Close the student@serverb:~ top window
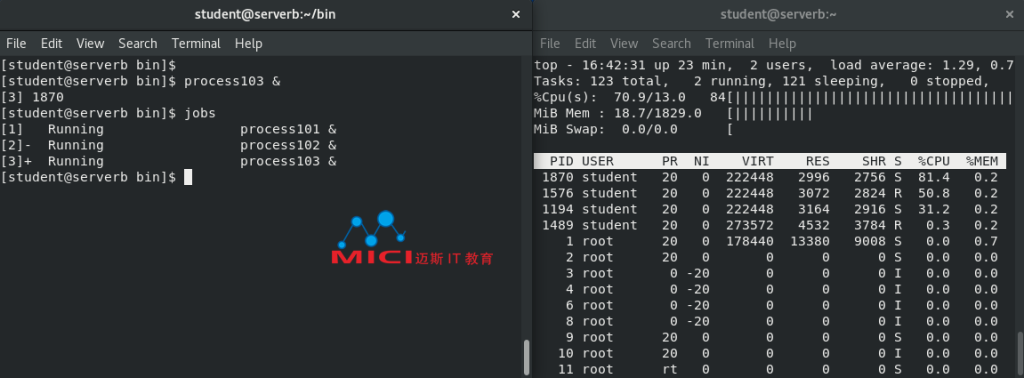The image size is (1024, 378). click(1010, 14)
